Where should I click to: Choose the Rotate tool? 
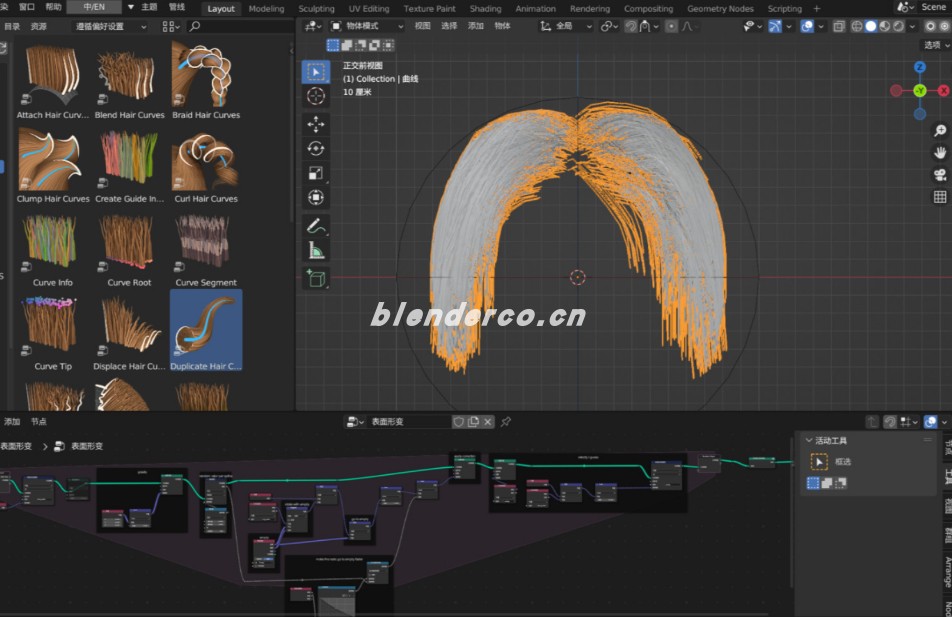pos(316,149)
